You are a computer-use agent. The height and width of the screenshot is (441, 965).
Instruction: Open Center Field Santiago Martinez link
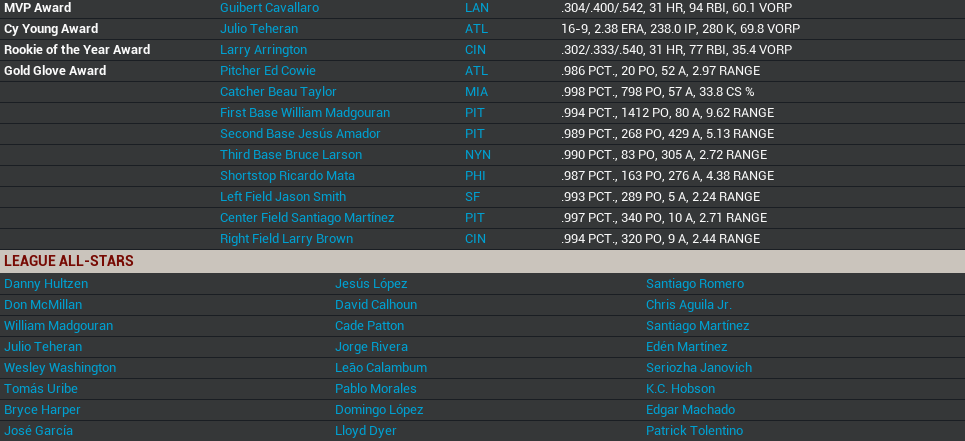(307, 218)
